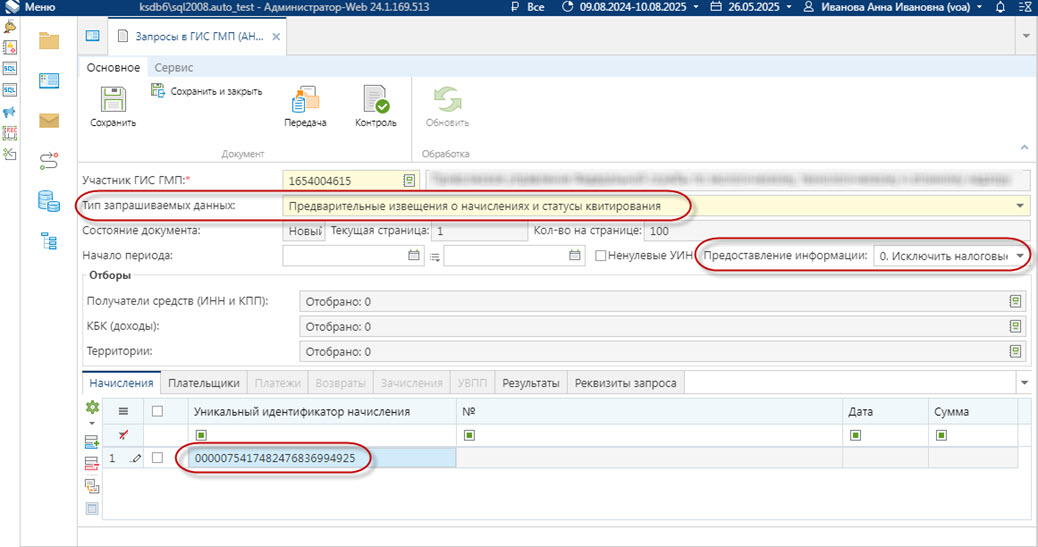
Task: Toggle filter marker under № column
Action: click(469, 435)
